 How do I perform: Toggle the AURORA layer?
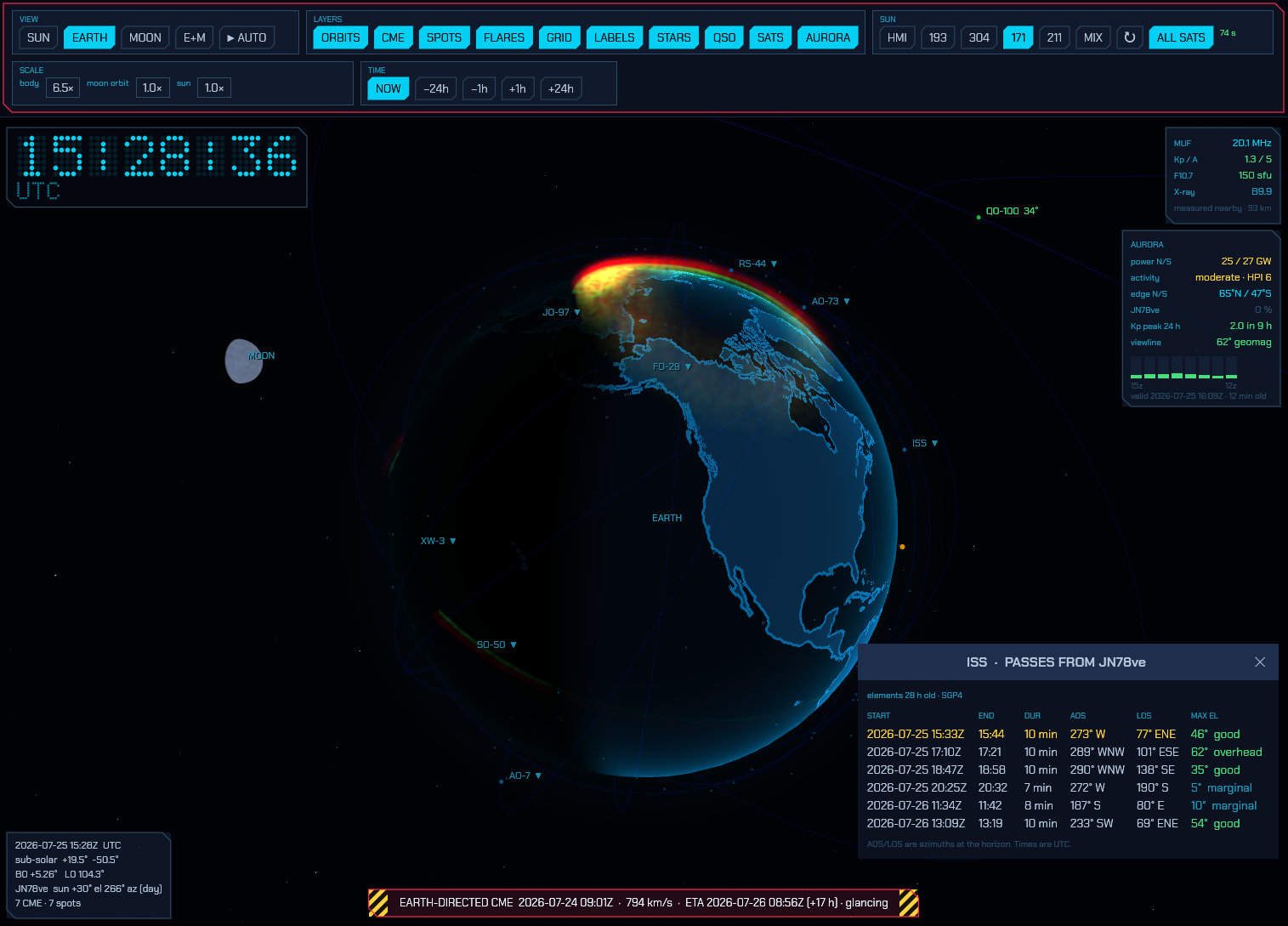tap(828, 37)
